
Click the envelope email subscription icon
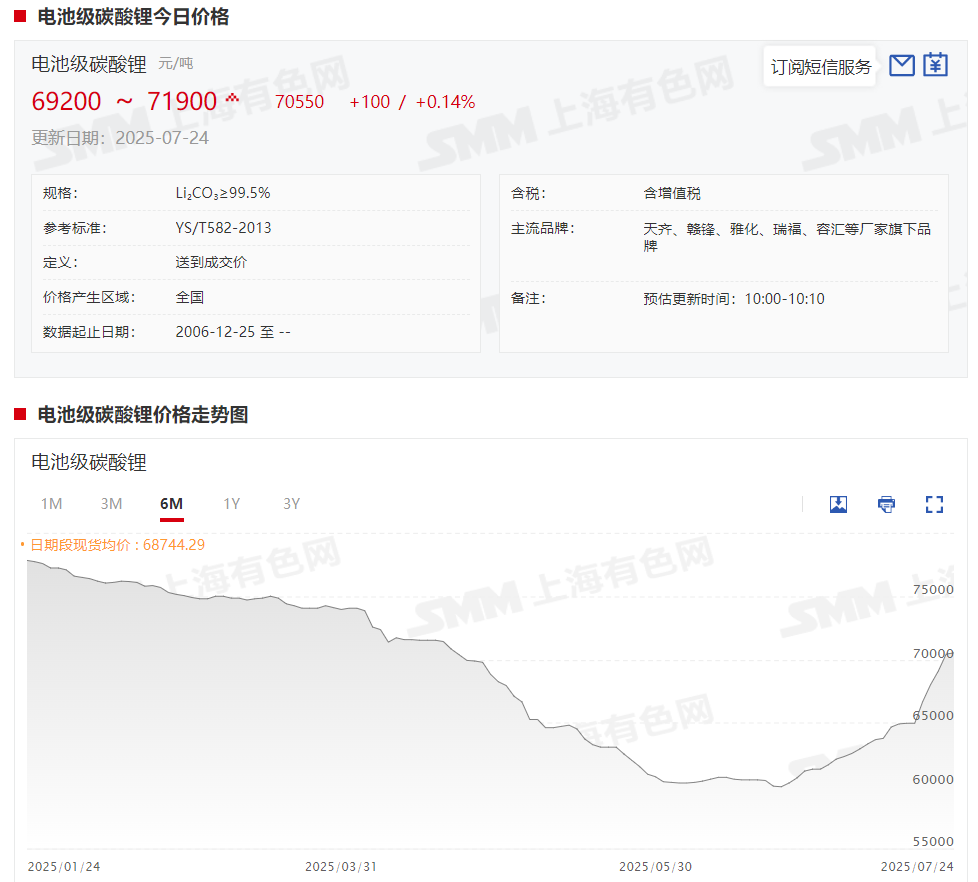(x=901, y=66)
